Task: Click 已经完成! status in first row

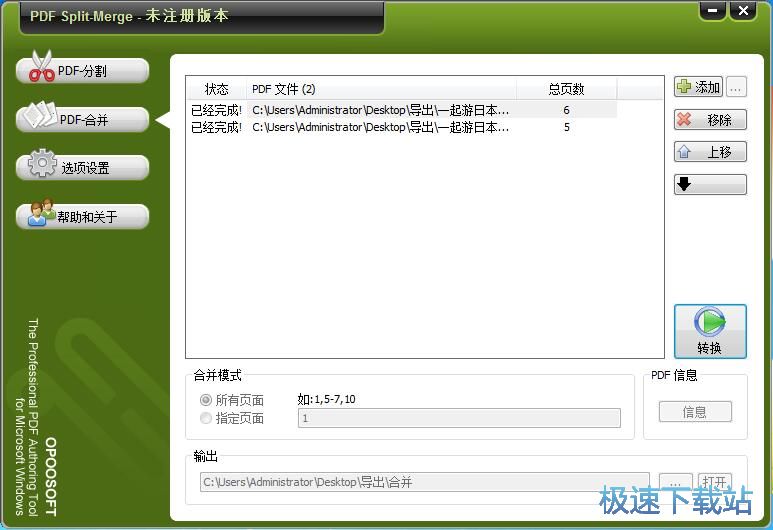Action: point(216,110)
